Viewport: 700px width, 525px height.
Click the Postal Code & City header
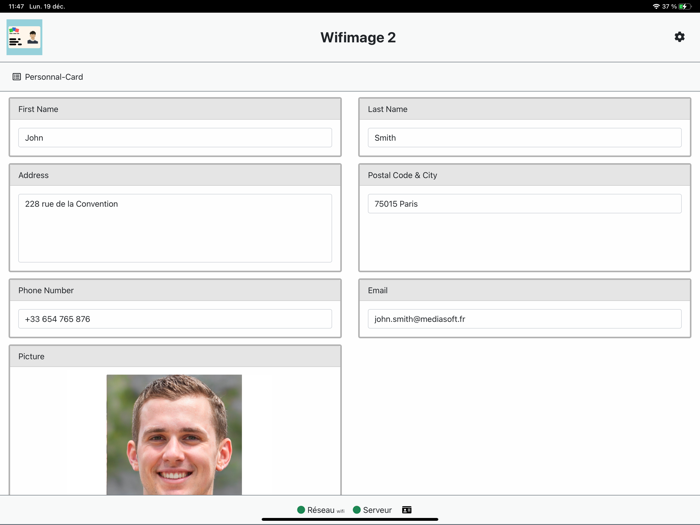click(403, 175)
